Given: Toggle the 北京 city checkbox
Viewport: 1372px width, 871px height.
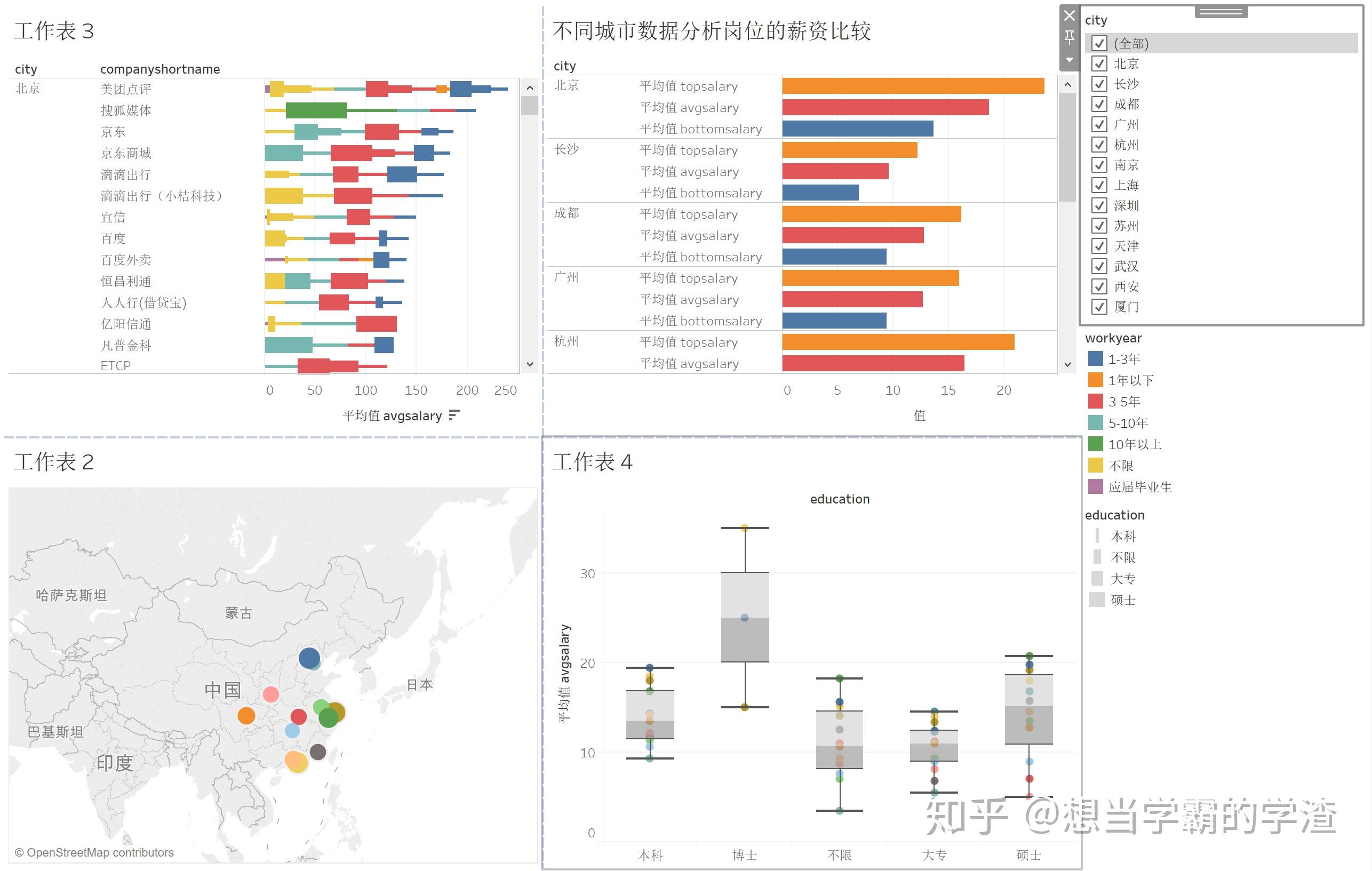Looking at the screenshot, I should click(1099, 63).
